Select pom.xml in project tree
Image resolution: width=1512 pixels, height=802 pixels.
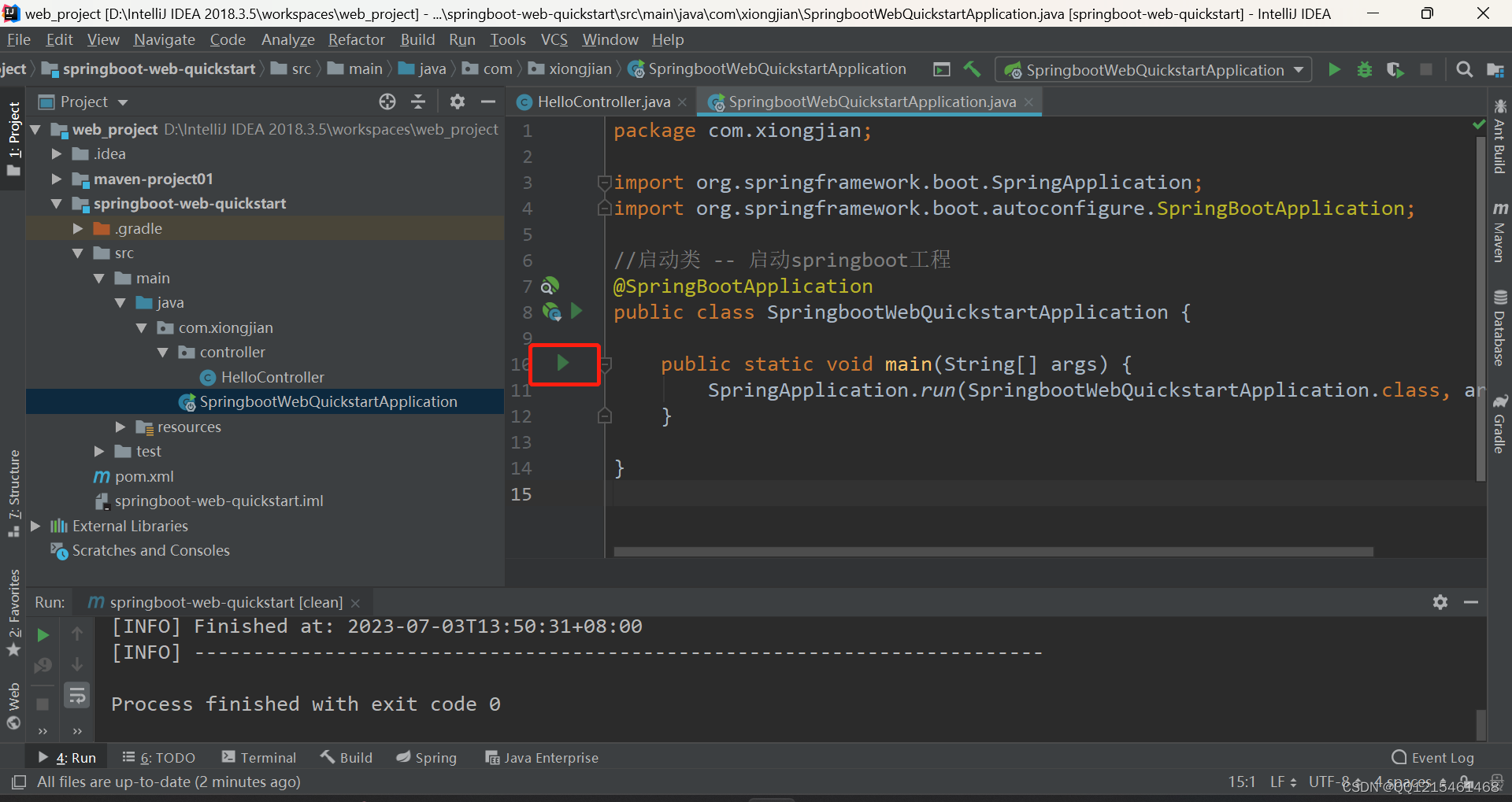(x=144, y=476)
